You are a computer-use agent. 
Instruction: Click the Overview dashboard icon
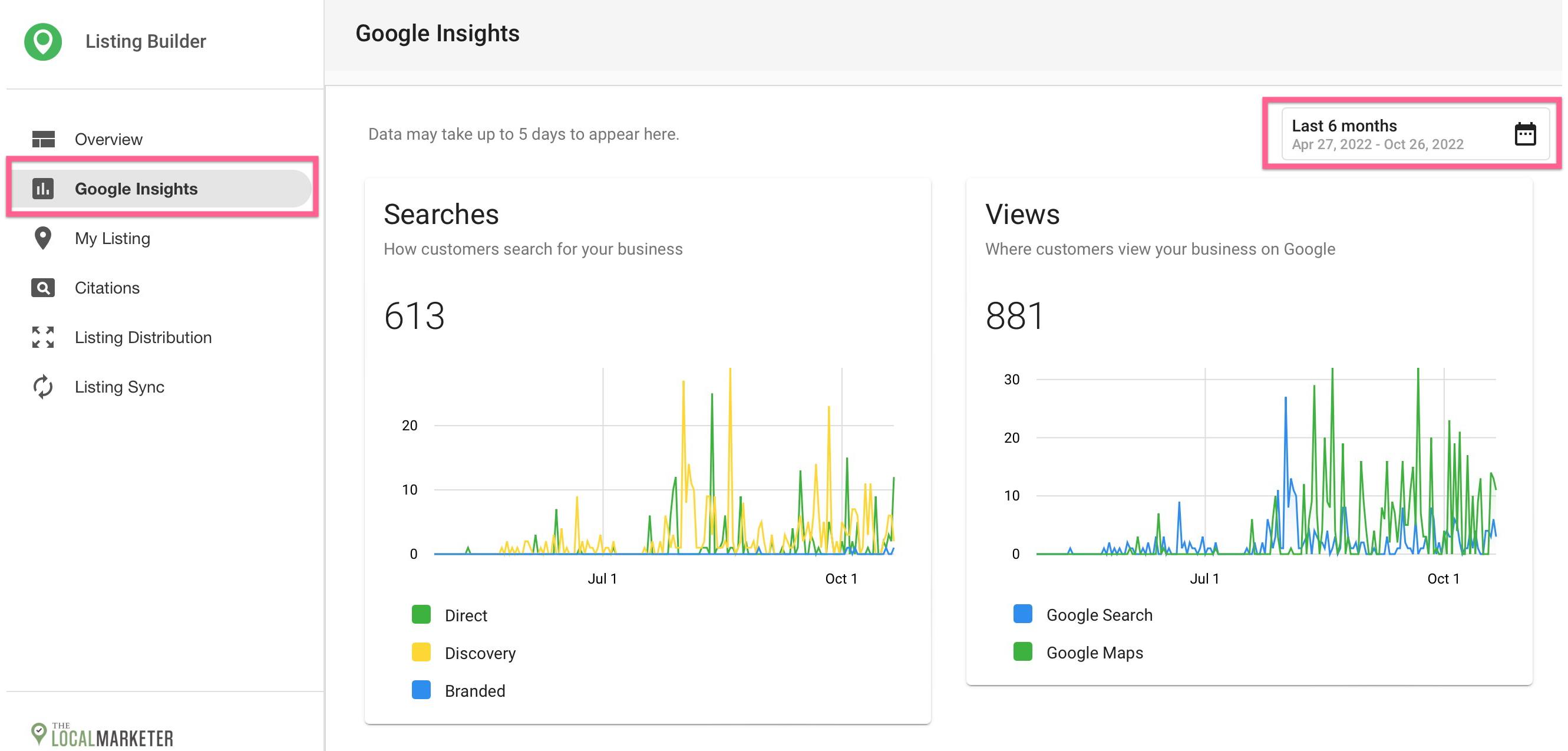(x=43, y=140)
